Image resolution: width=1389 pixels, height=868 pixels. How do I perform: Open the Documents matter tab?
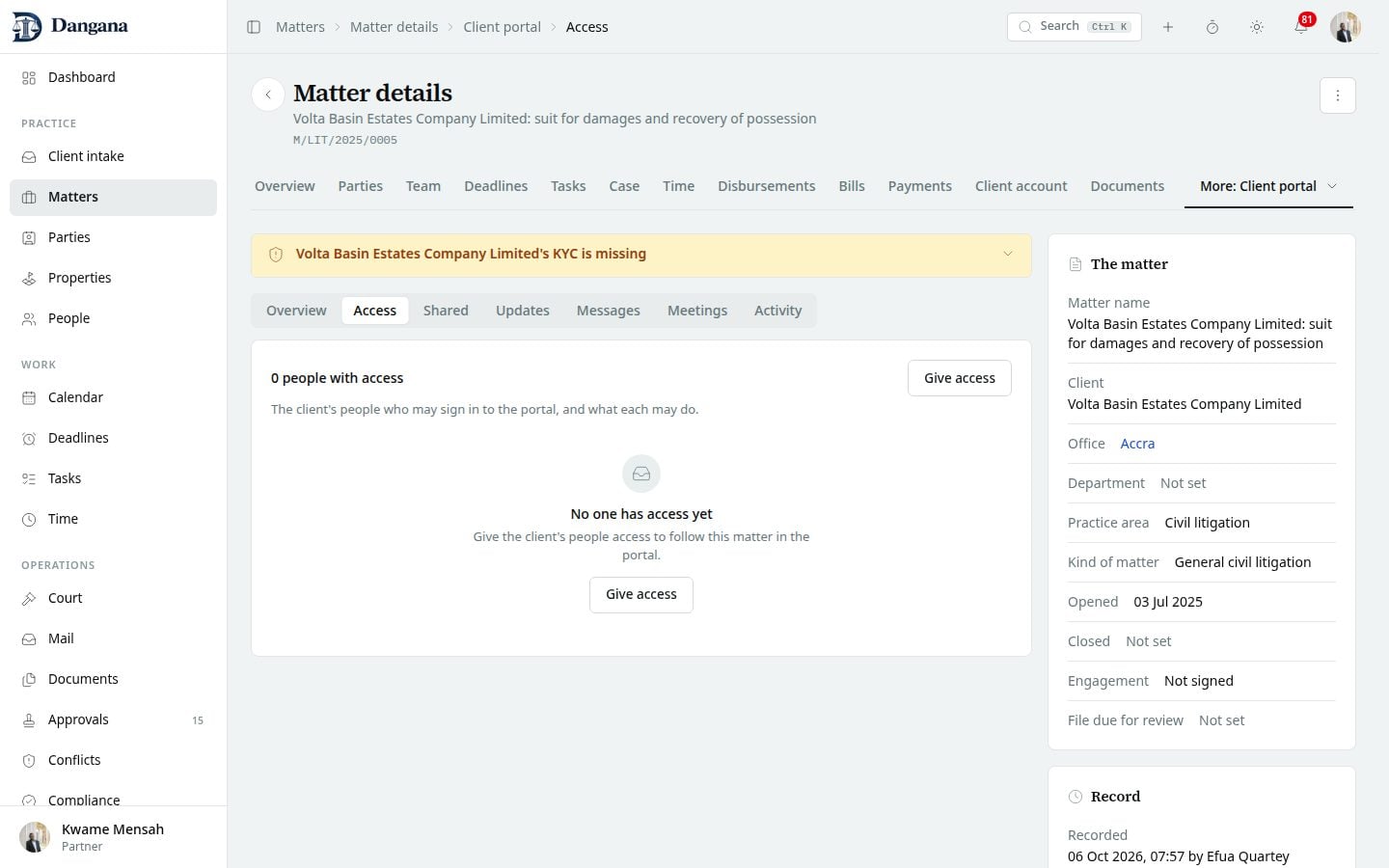(1128, 186)
